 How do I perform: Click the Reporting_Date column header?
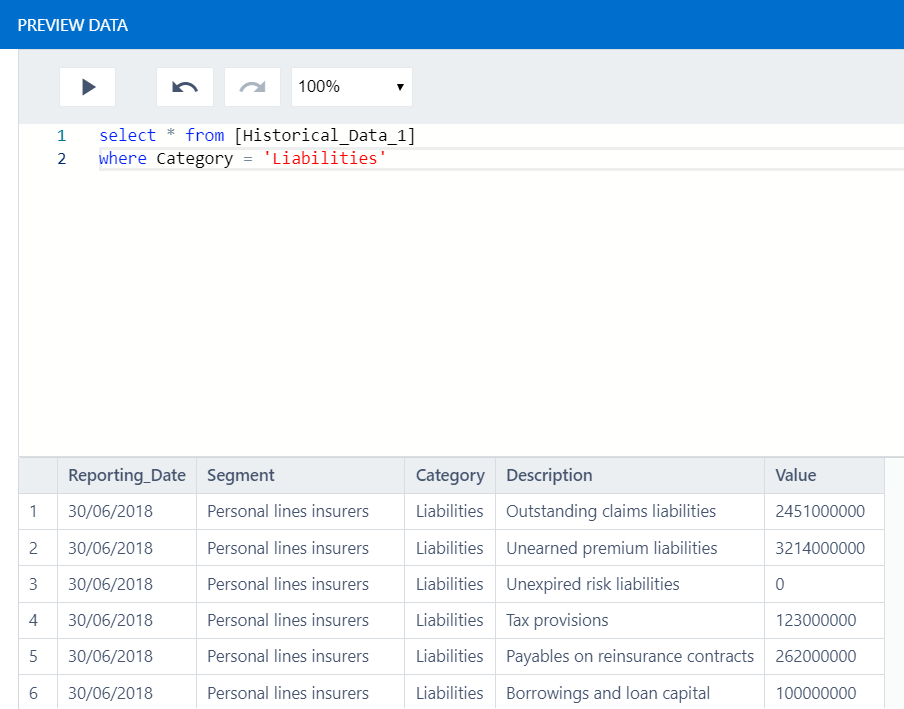coord(127,475)
